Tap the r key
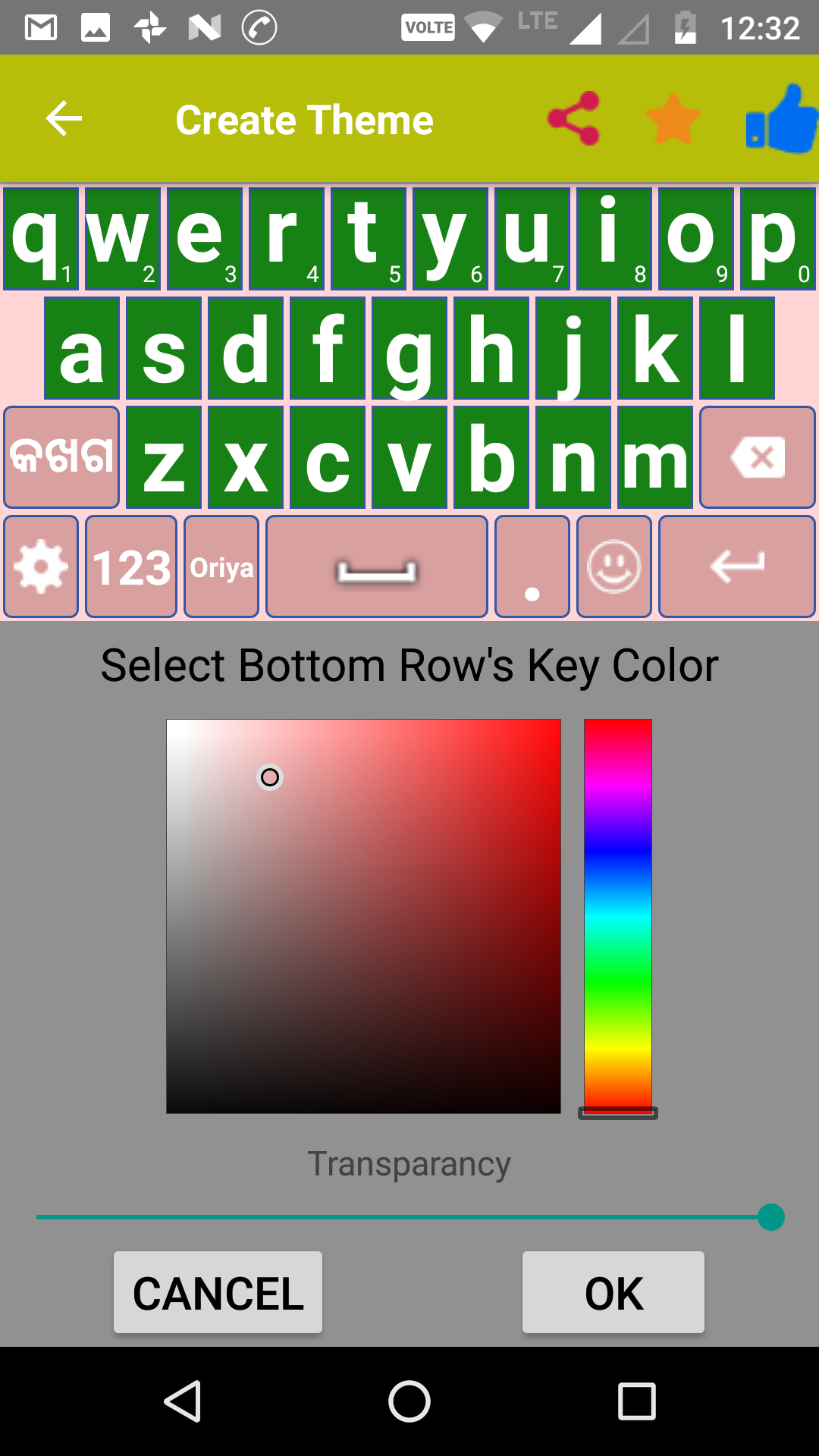The width and height of the screenshot is (819, 1456). (x=287, y=239)
